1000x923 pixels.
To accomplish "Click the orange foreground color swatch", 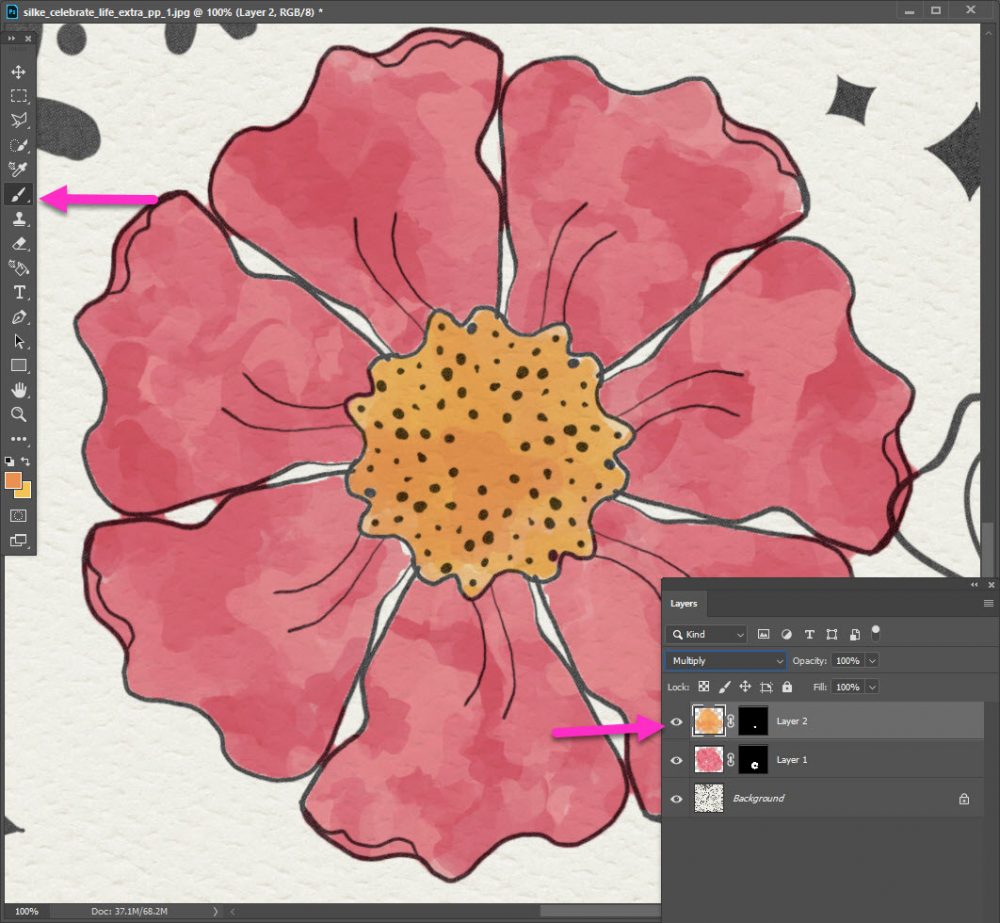I will [x=14, y=481].
